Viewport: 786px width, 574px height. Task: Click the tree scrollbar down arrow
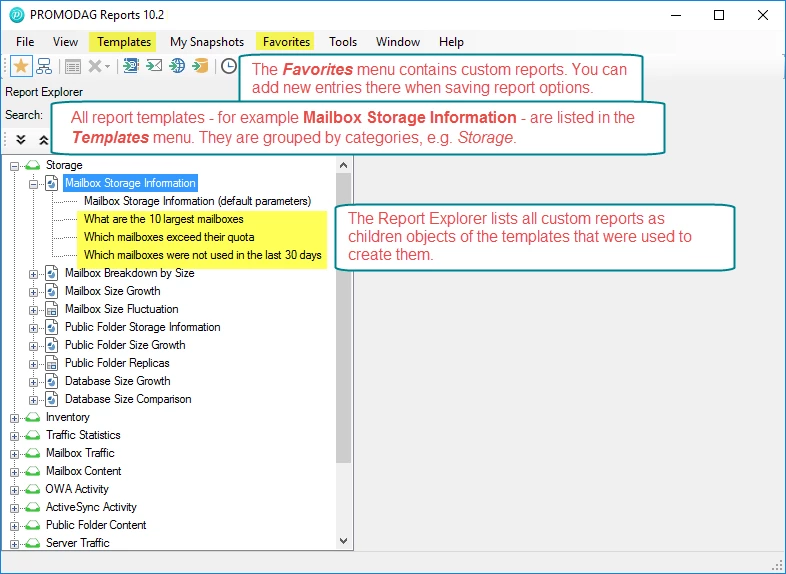(343, 541)
